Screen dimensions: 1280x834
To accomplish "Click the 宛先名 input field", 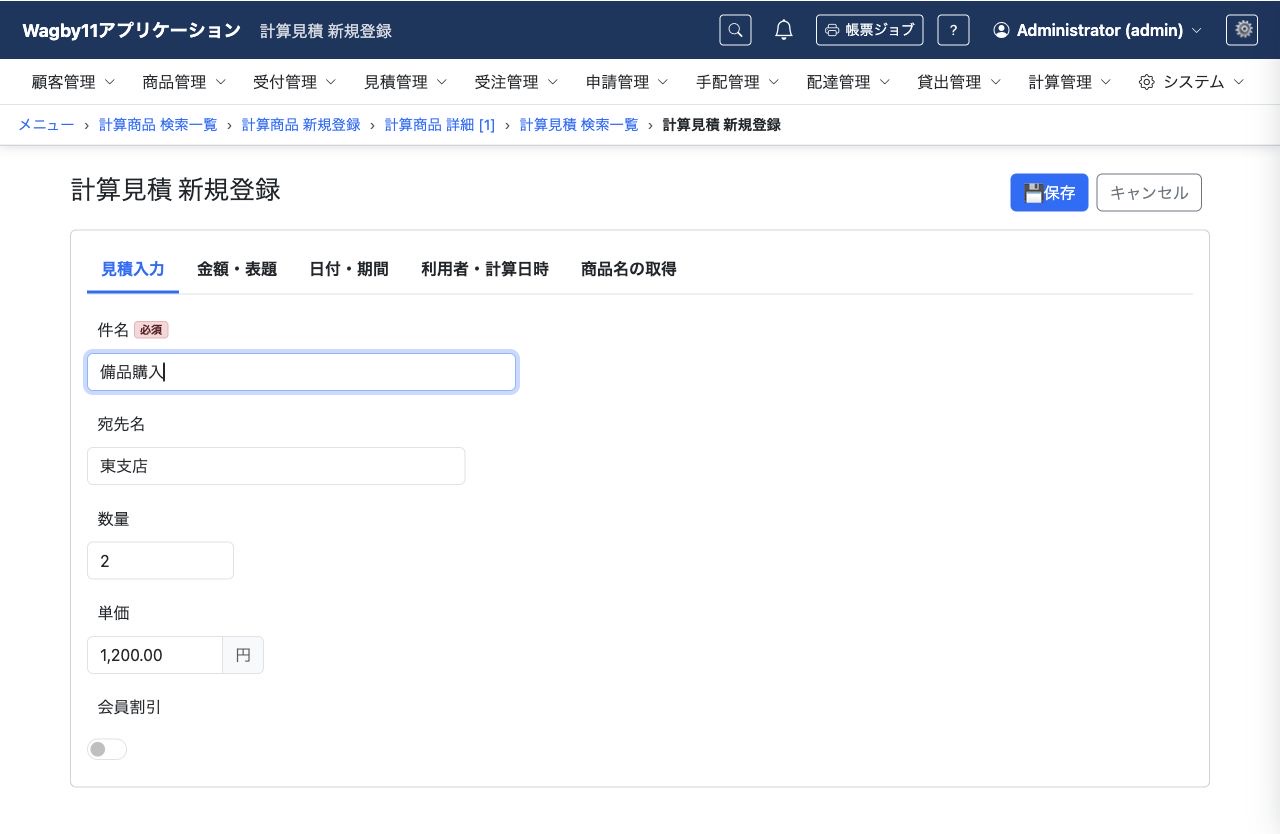I will [276, 466].
